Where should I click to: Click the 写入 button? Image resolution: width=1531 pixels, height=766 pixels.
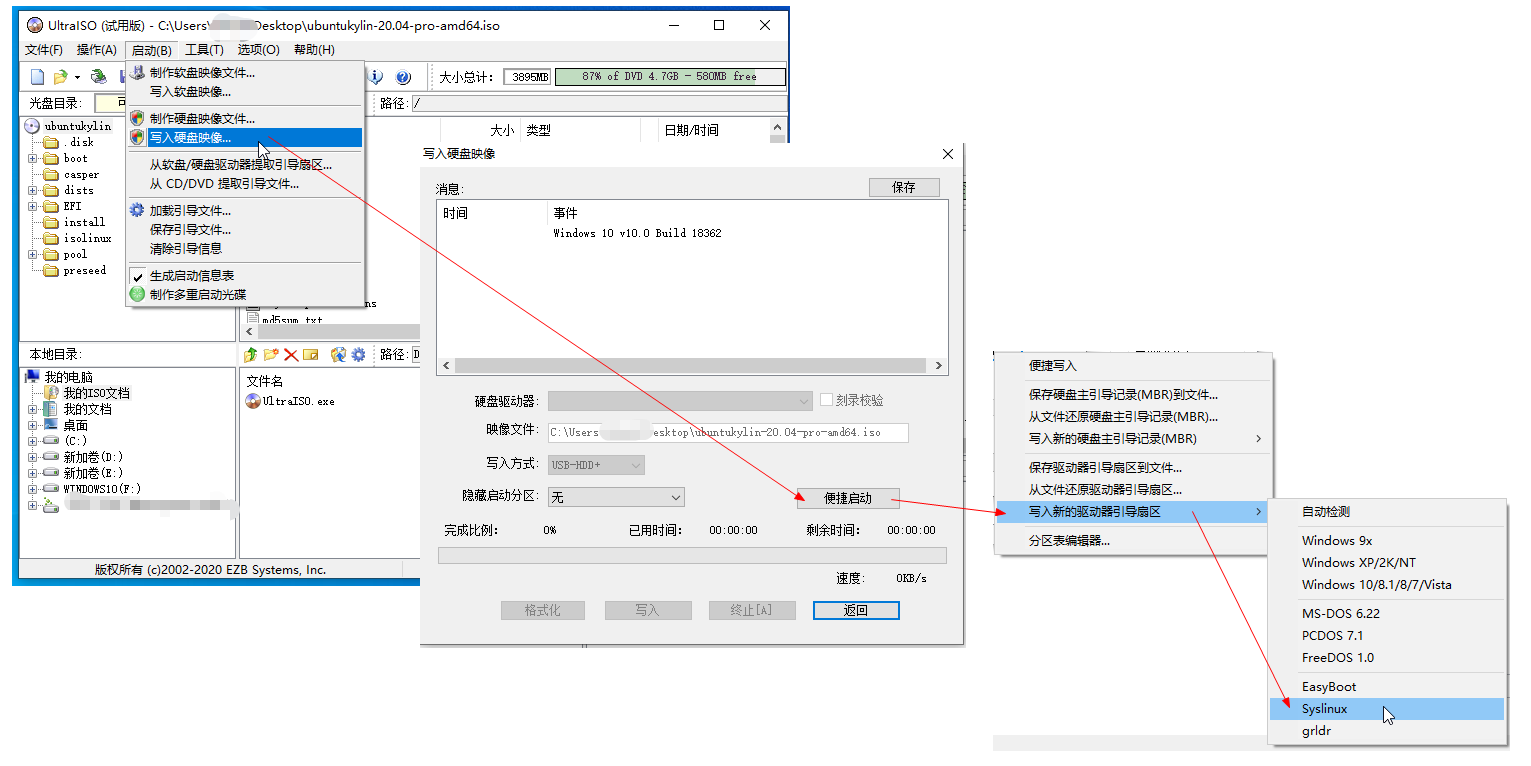pos(647,610)
